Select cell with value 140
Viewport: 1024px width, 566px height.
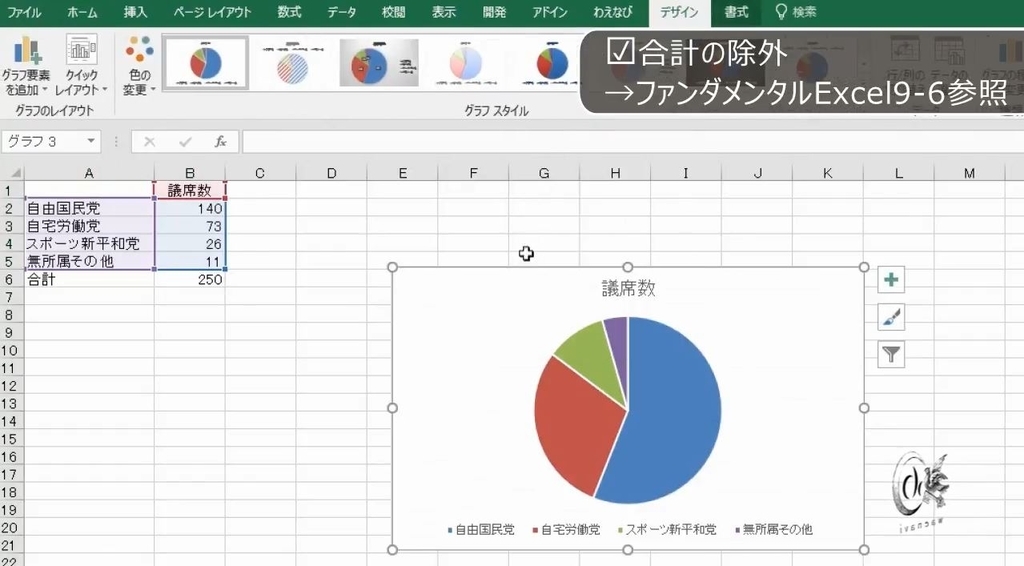(190, 208)
